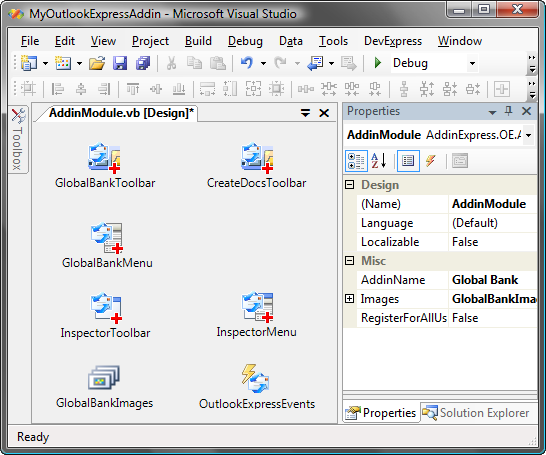Click the Align to Grid layout icon

(x=28, y=89)
